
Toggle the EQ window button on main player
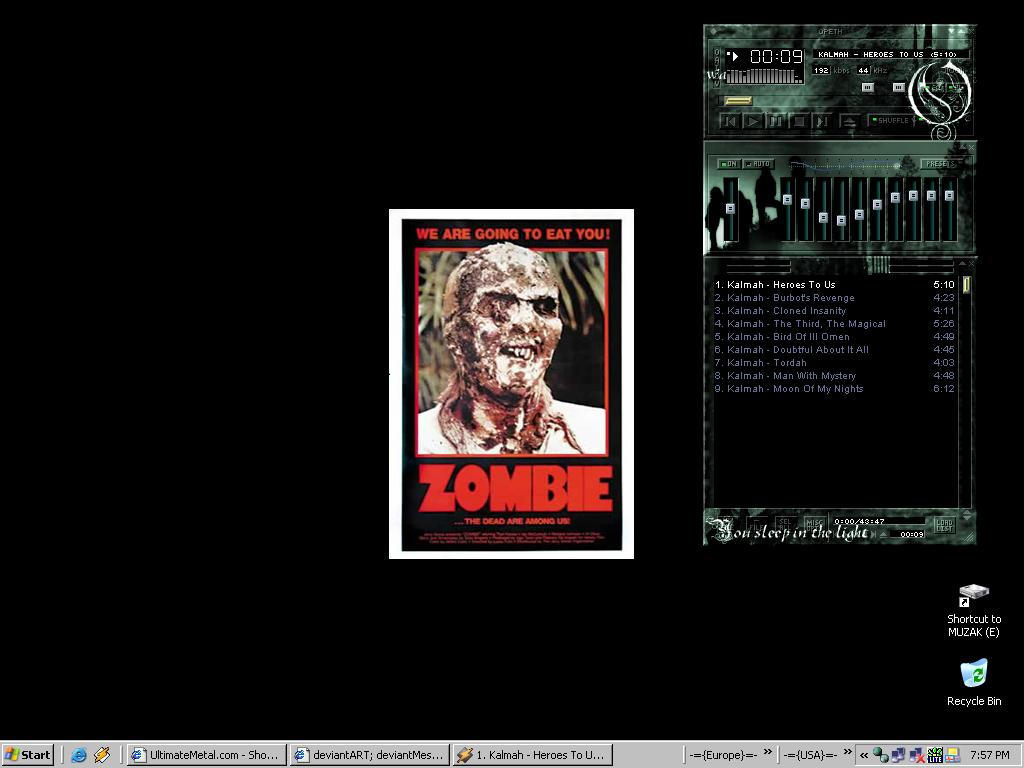tap(936, 88)
